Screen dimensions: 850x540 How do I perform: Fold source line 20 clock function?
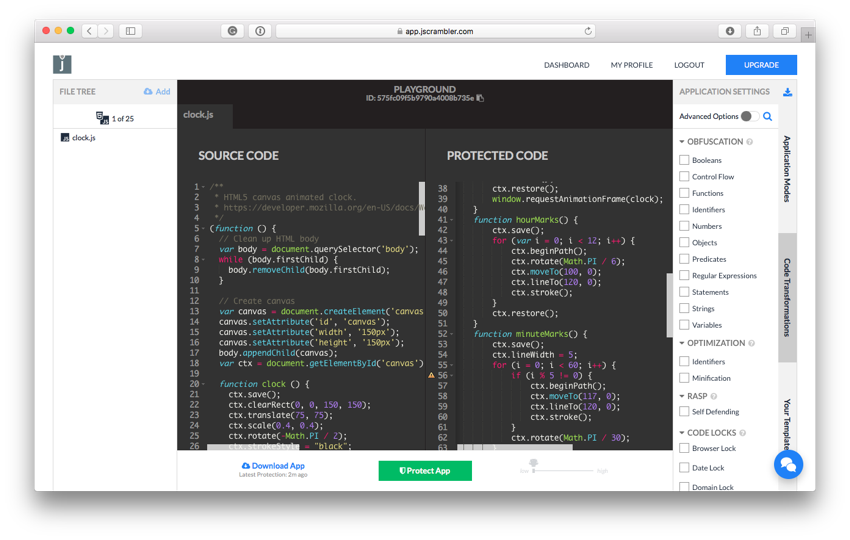pos(203,384)
